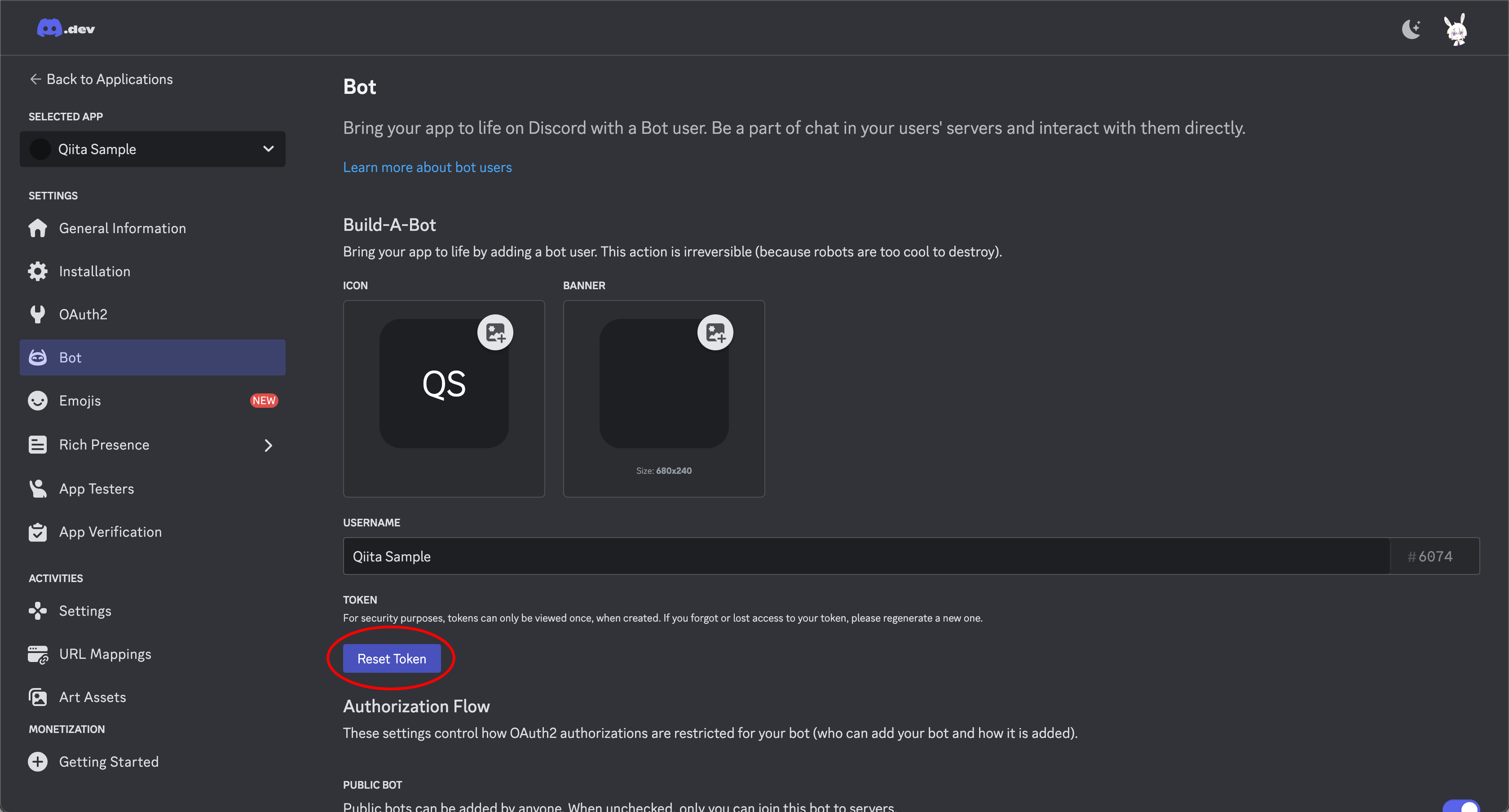Viewport: 1509px width, 812px height.
Task: Upload a bot icon via image upload button
Action: (x=495, y=331)
